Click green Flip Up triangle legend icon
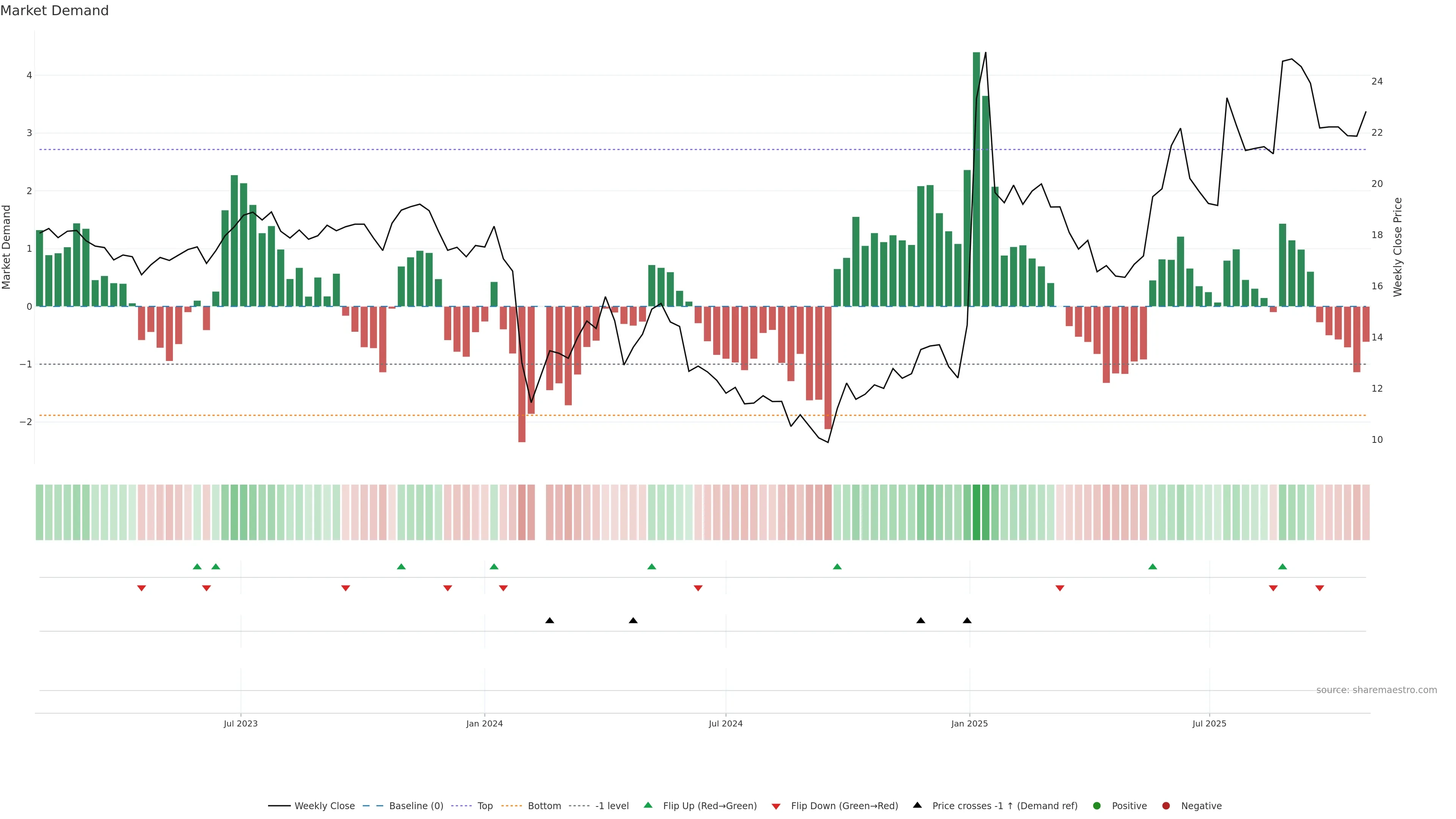The width and height of the screenshot is (1456, 819). click(648, 805)
